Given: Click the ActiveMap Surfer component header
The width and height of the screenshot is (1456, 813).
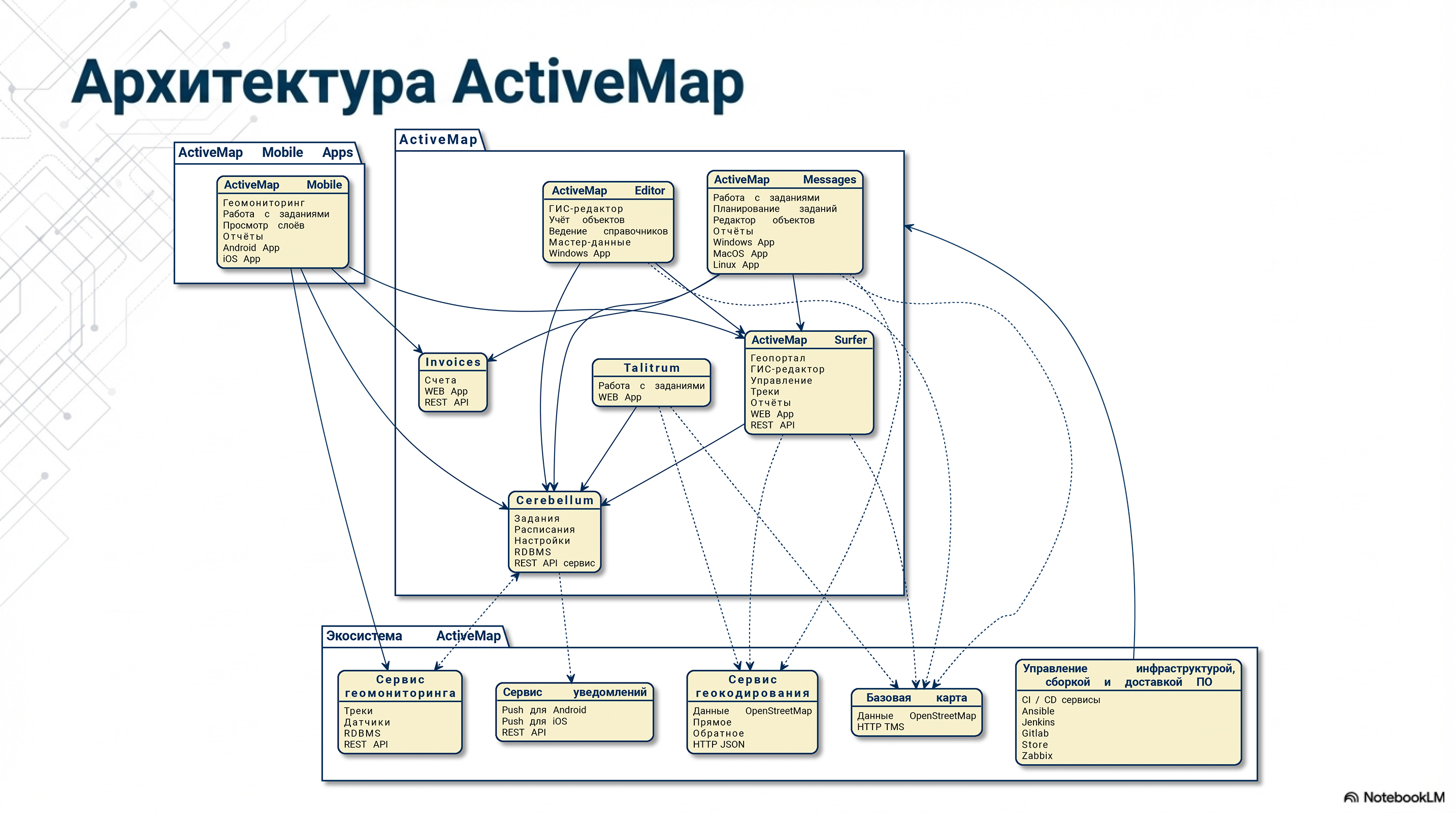Looking at the screenshot, I should (x=808, y=340).
